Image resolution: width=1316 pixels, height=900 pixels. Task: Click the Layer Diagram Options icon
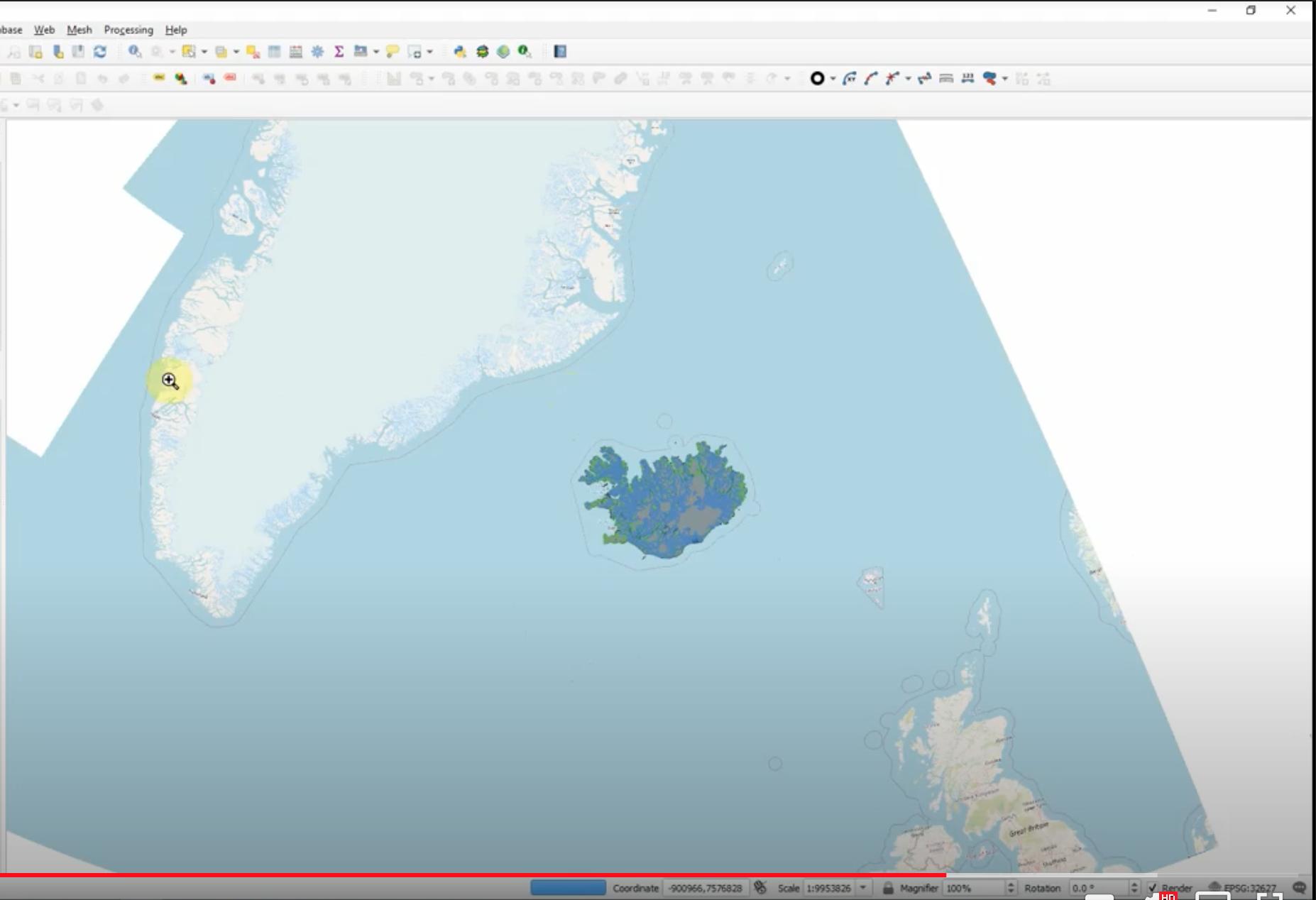(181, 78)
